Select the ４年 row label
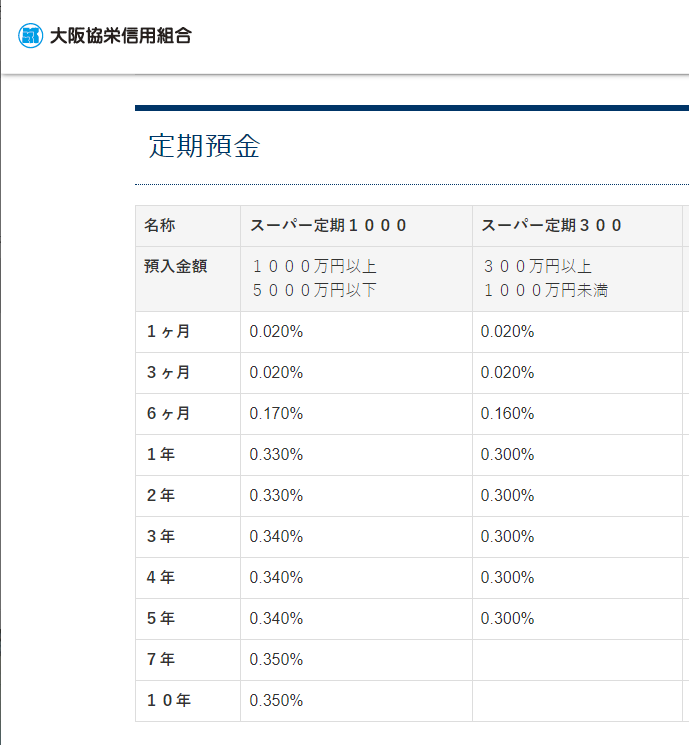689x745 pixels. coord(161,577)
